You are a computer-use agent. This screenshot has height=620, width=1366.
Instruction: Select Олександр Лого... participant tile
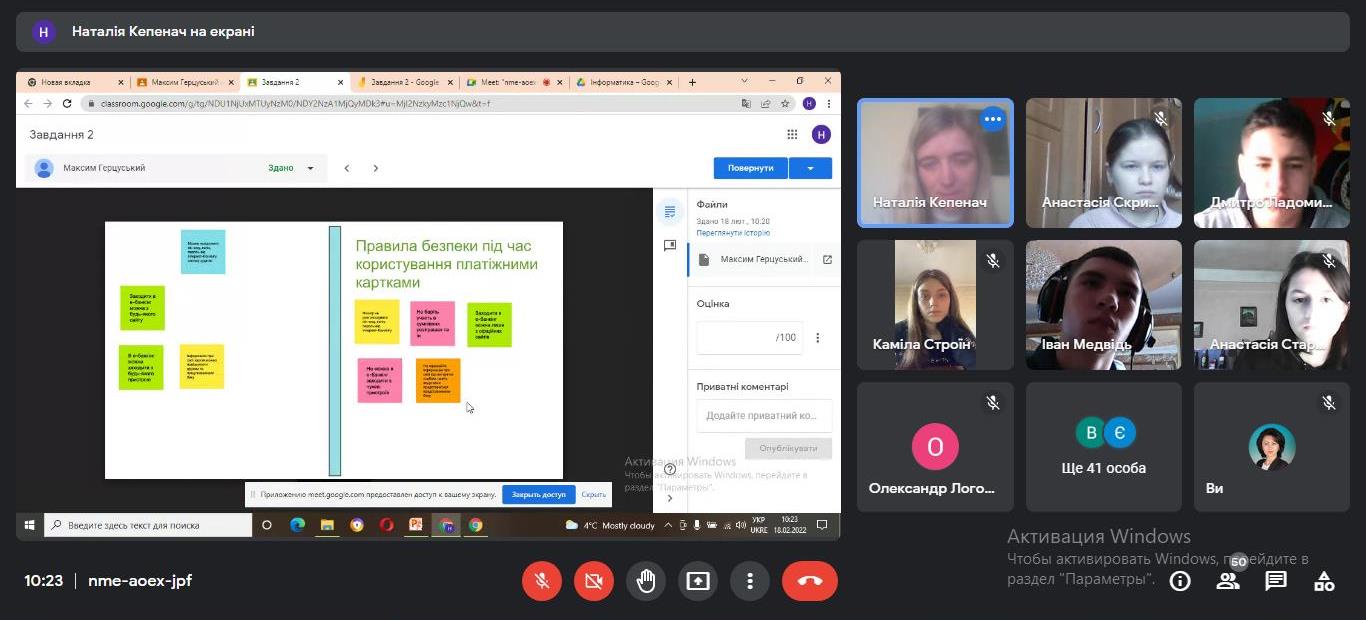936,447
